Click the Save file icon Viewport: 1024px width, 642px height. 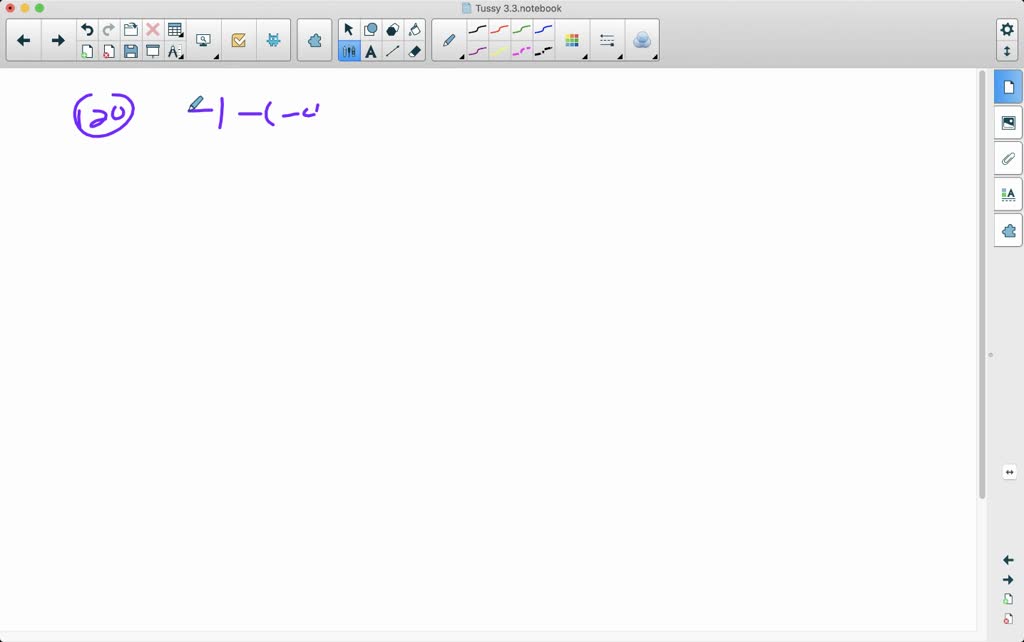[131, 51]
